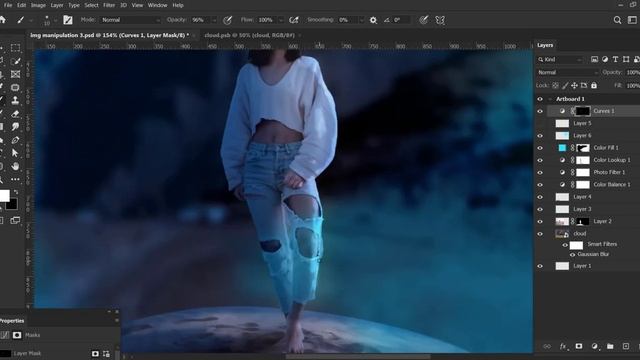The height and width of the screenshot is (360, 640).
Task: Click the Color Fill 1 cyan thumbnail
Action: click(562, 148)
